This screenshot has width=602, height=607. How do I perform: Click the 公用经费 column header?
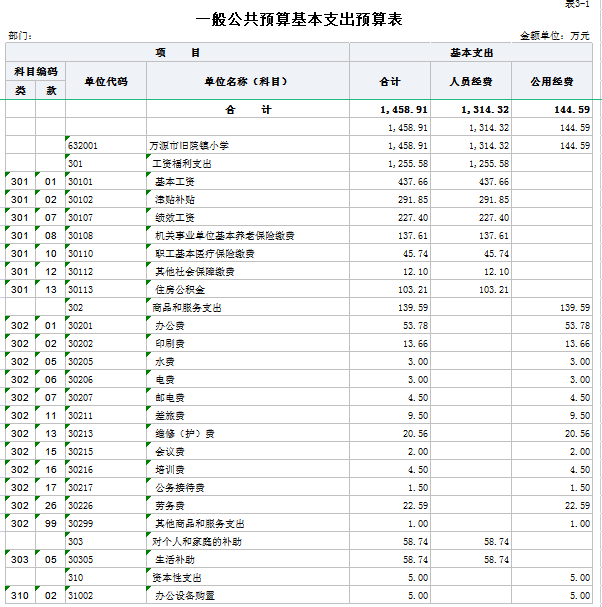coord(552,81)
